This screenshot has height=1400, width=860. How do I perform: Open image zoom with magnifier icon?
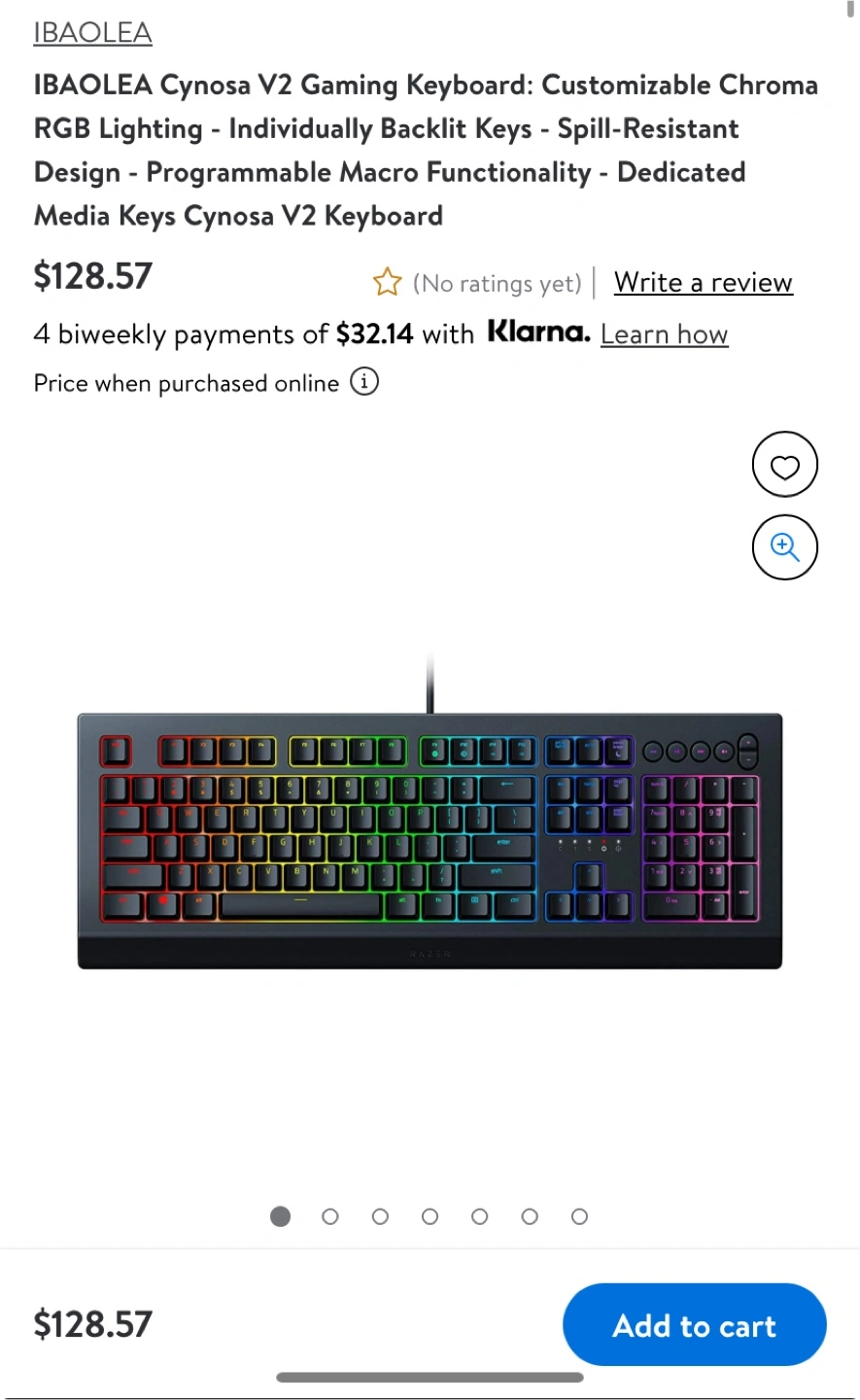pyautogui.click(x=785, y=547)
